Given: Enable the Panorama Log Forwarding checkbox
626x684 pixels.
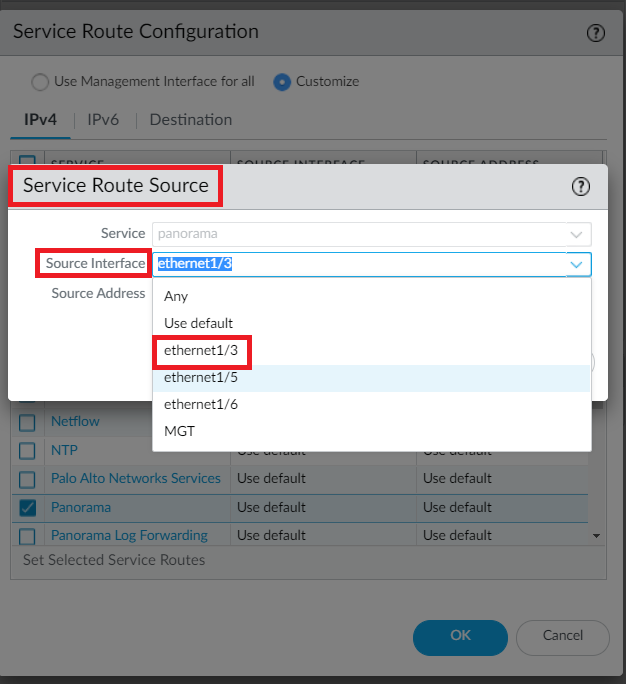Looking at the screenshot, I should point(28,535).
